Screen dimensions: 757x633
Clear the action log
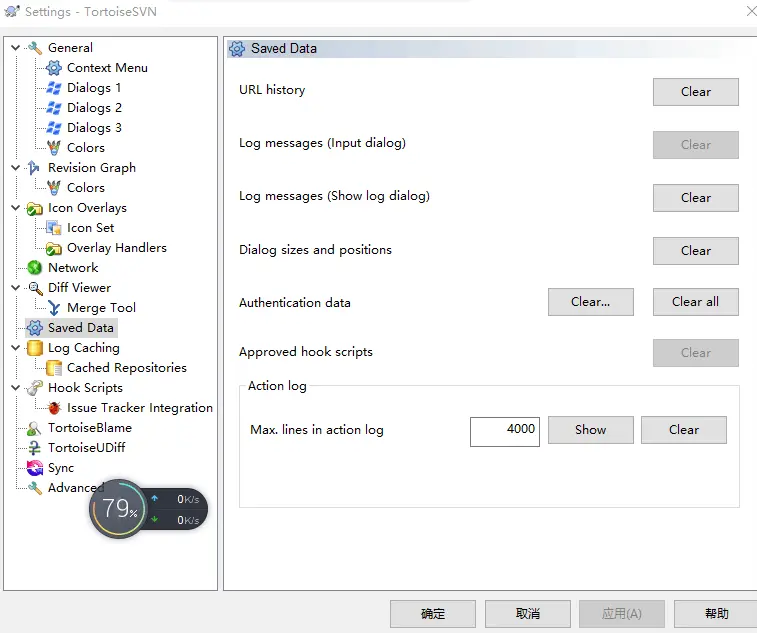coord(684,430)
